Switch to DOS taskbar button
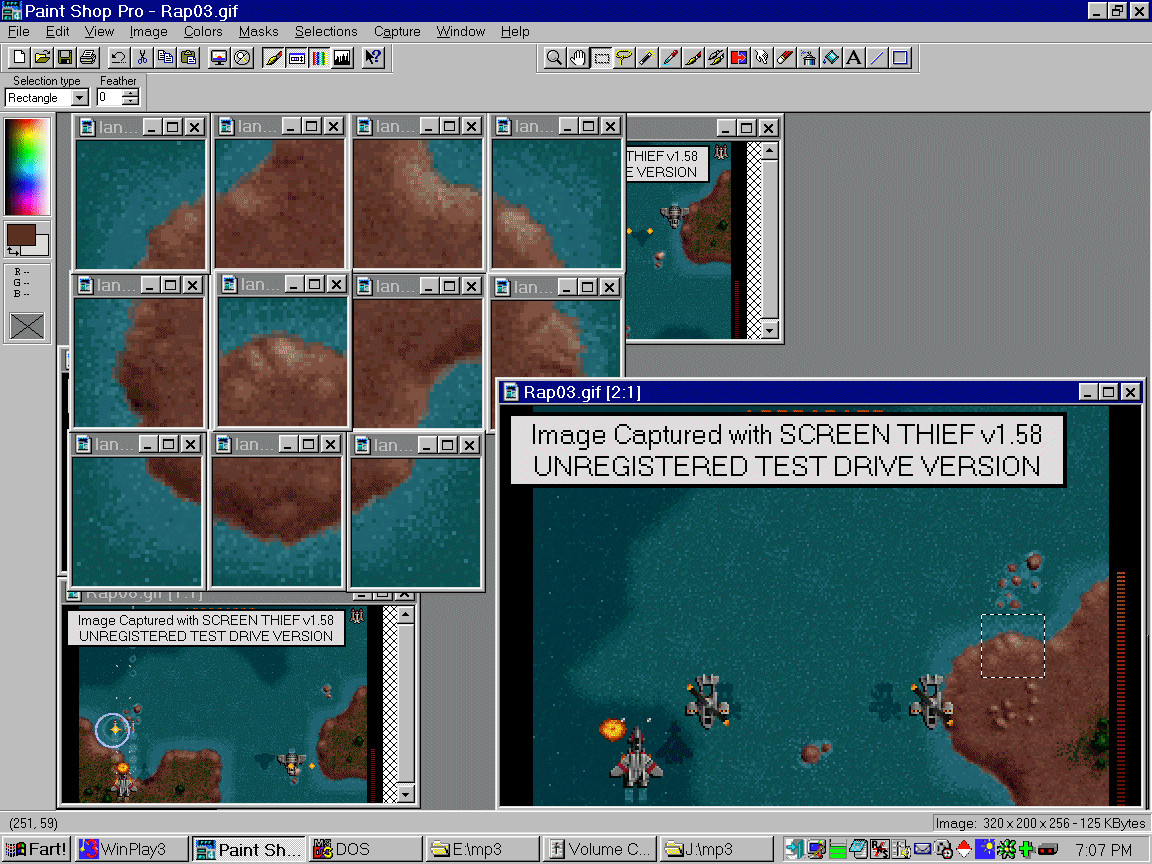The height and width of the screenshot is (864, 1152). 364,849
